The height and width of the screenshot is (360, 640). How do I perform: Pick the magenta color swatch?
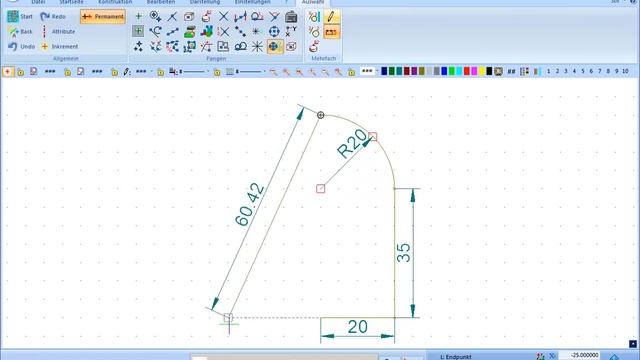click(474, 72)
